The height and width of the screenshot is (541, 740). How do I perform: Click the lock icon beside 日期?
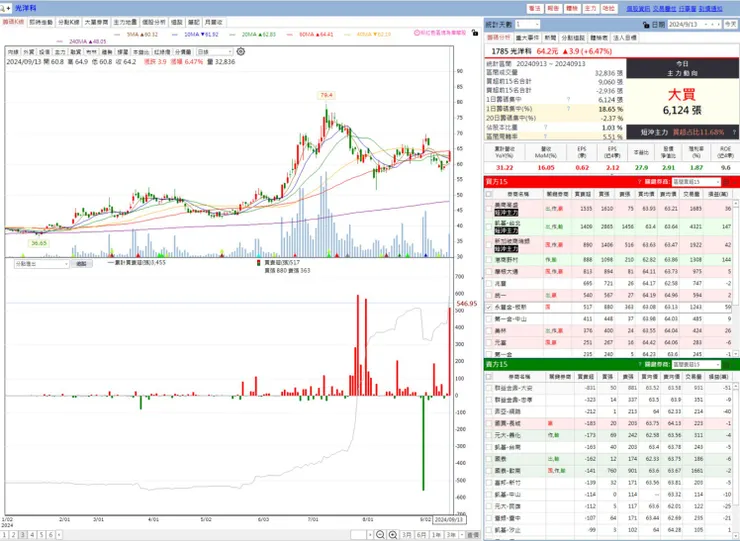[646, 25]
